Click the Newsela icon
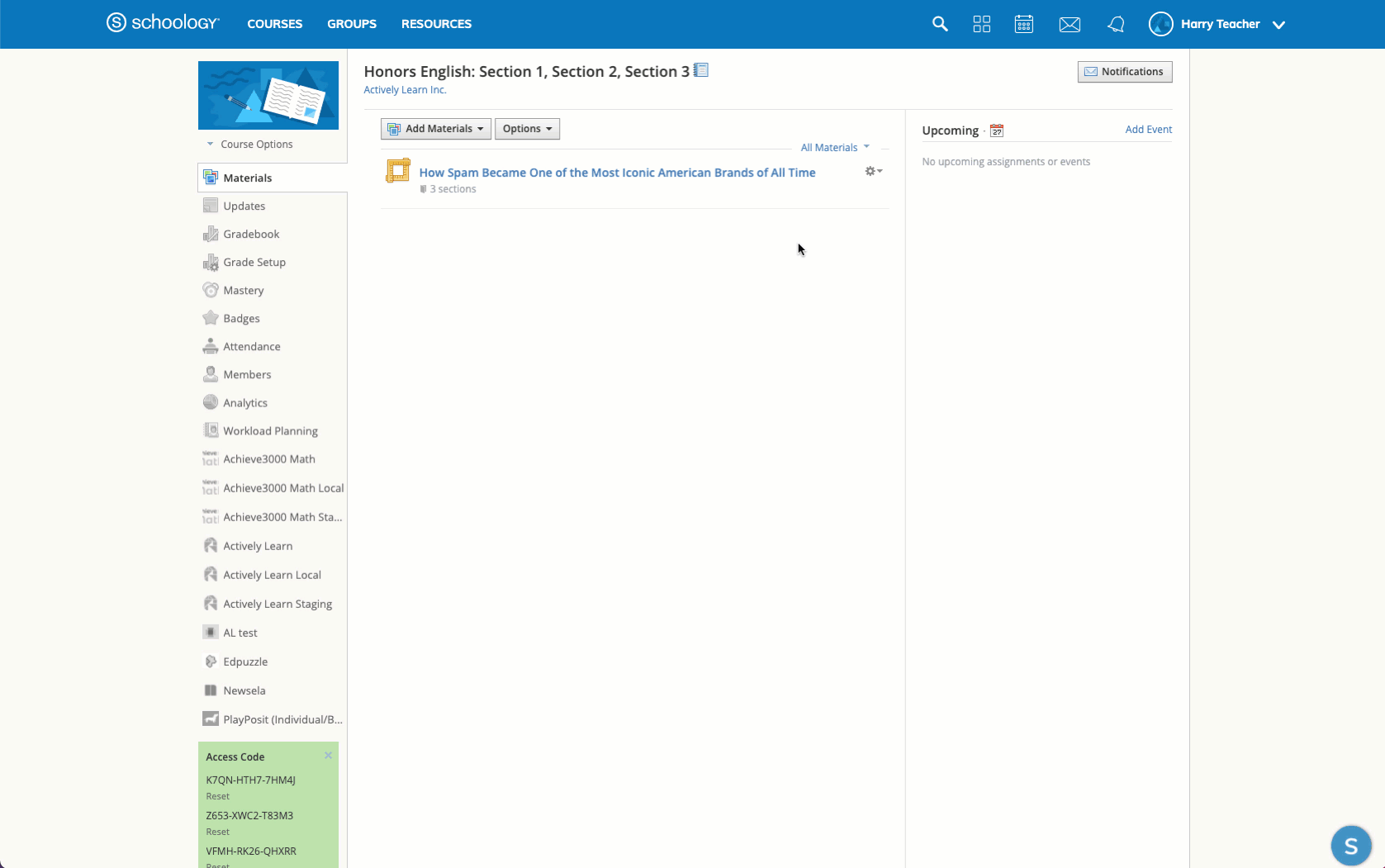The height and width of the screenshot is (868, 1385). [x=211, y=690]
